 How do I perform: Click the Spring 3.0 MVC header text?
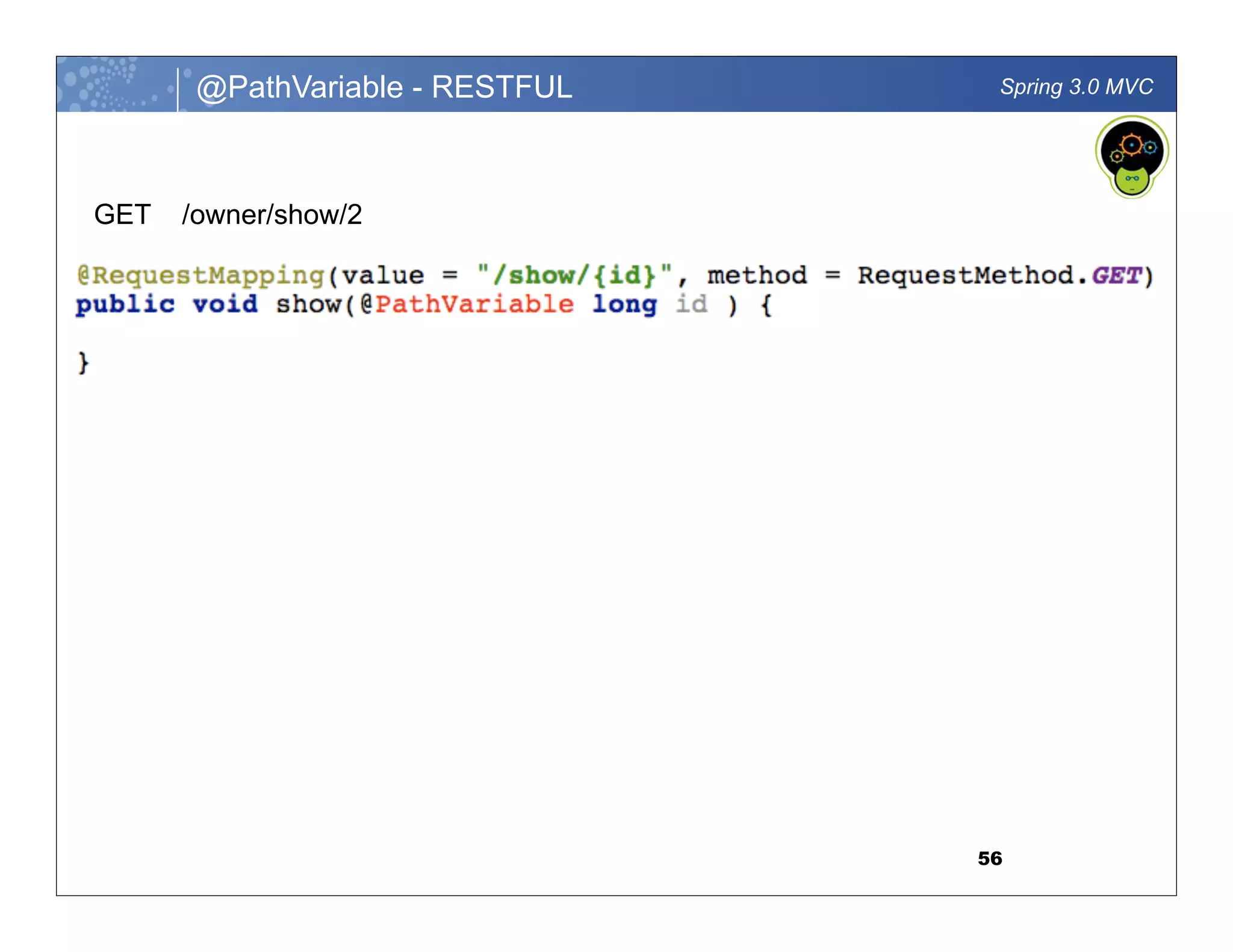(x=1076, y=87)
